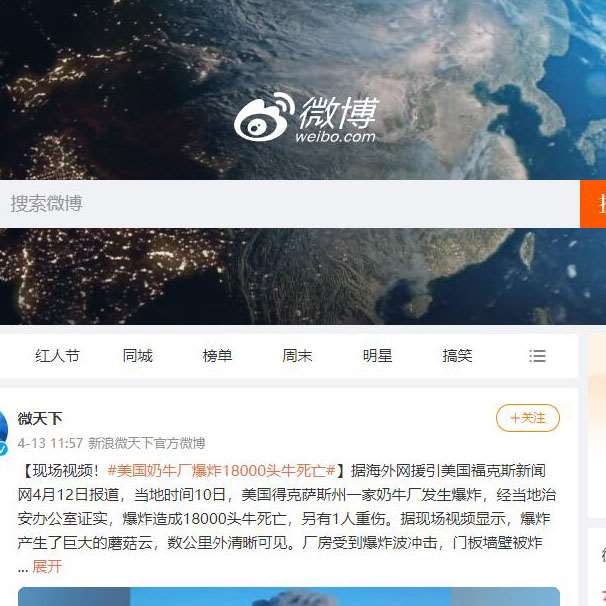Focus the 搜索微博 search field
This screenshot has width=606, height=606.
coord(290,204)
